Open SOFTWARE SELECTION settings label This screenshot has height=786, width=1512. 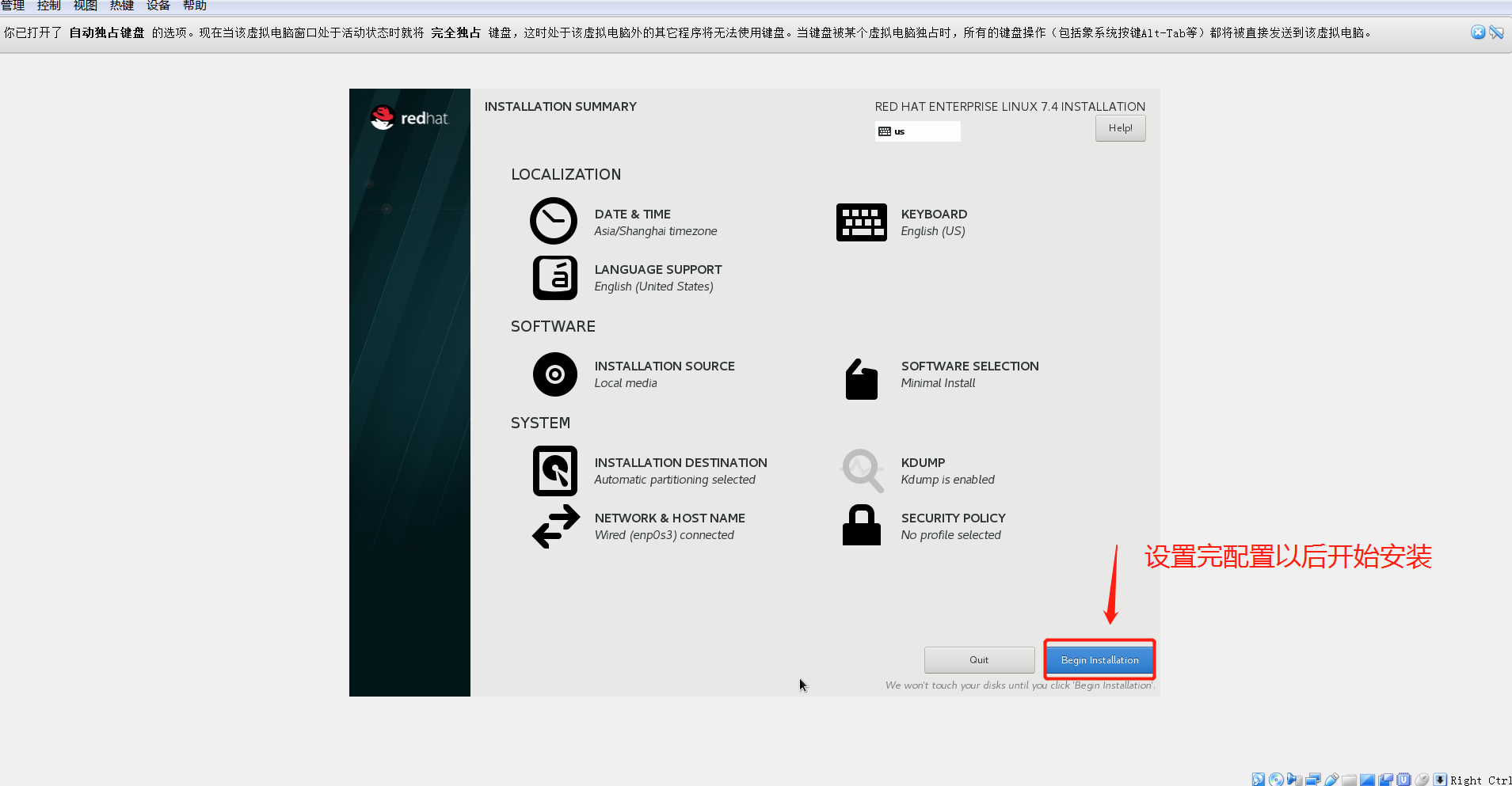969,366
